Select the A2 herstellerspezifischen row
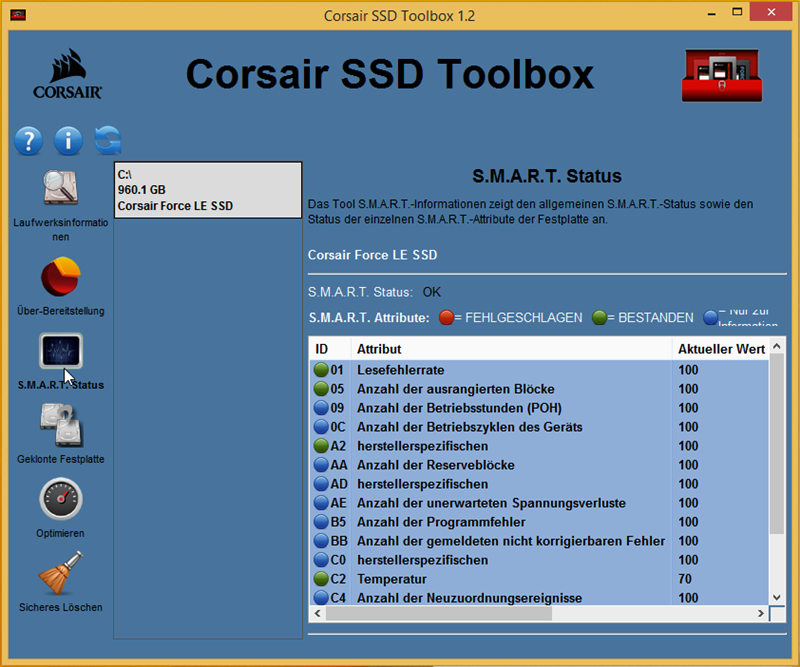 point(539,446)
